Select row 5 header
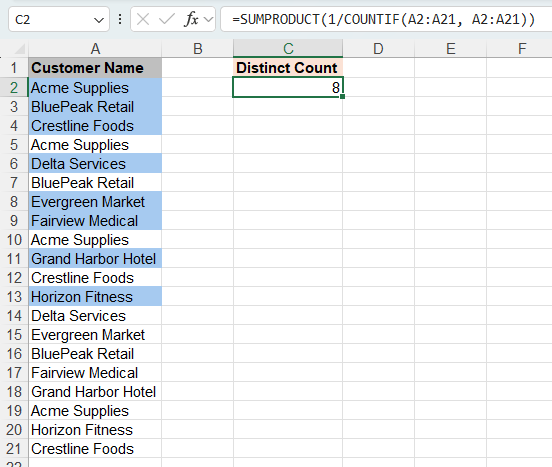This screenshot has width=552, height=467. (x=14, y=145)
